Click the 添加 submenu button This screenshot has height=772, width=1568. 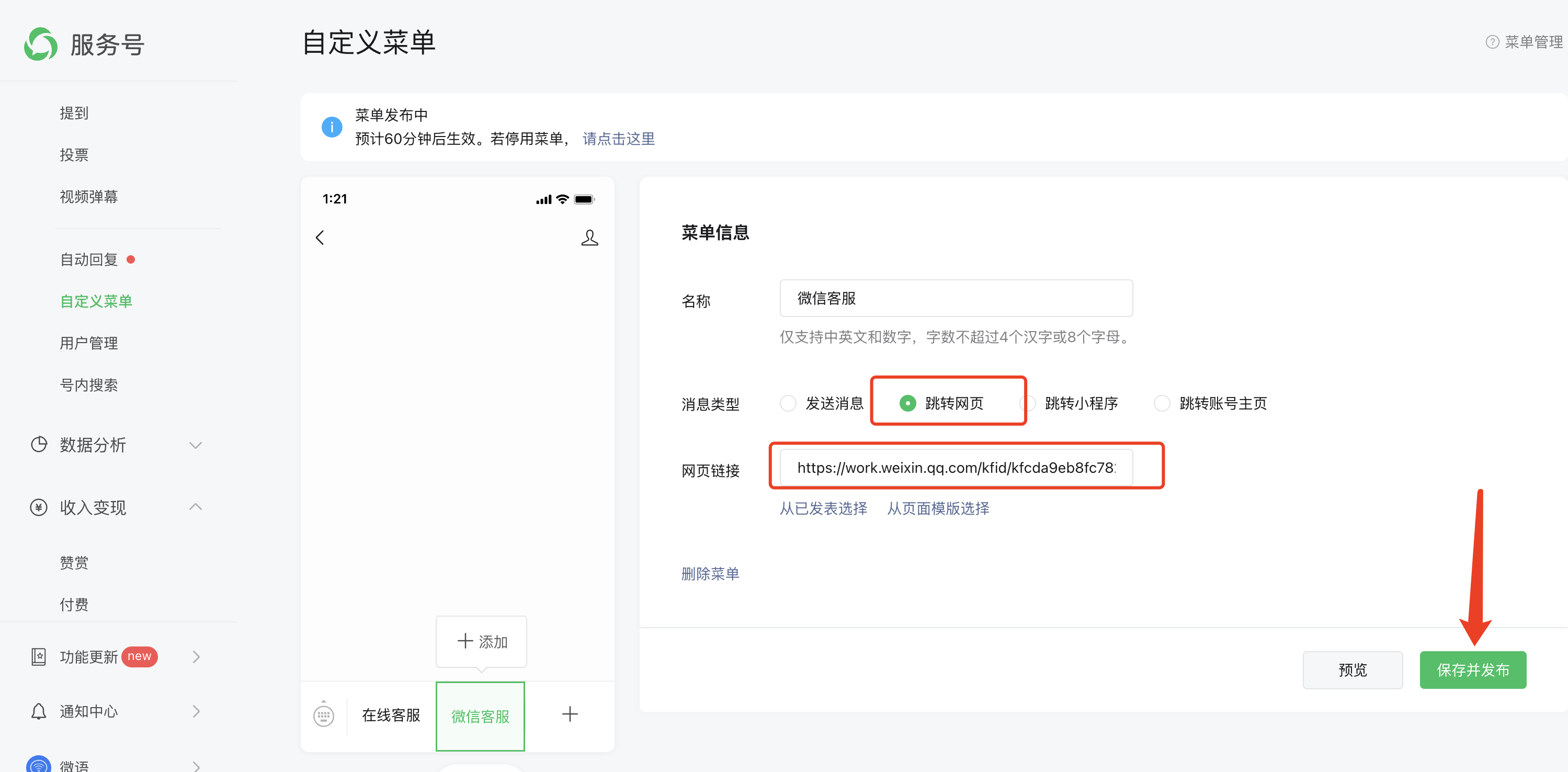[482, 641]
